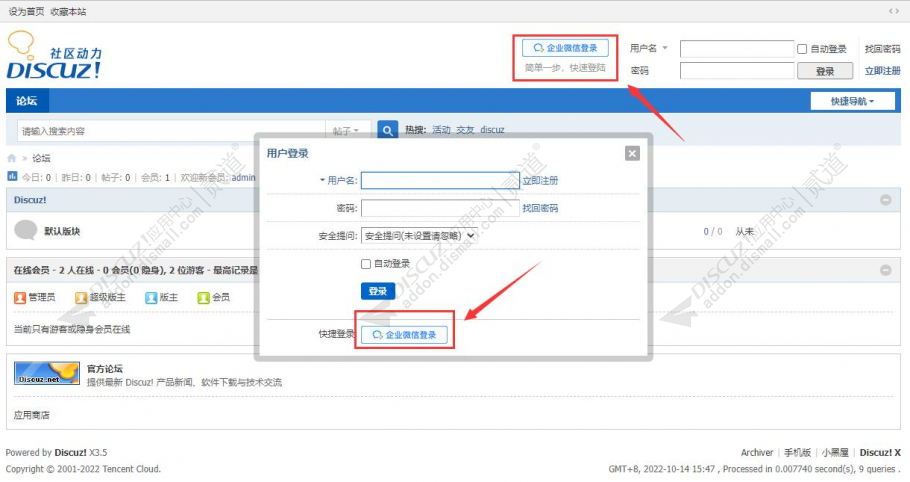Screen dimensions: 910x482
Task: Open the 应用商店 link
Action: pos(32,415)
